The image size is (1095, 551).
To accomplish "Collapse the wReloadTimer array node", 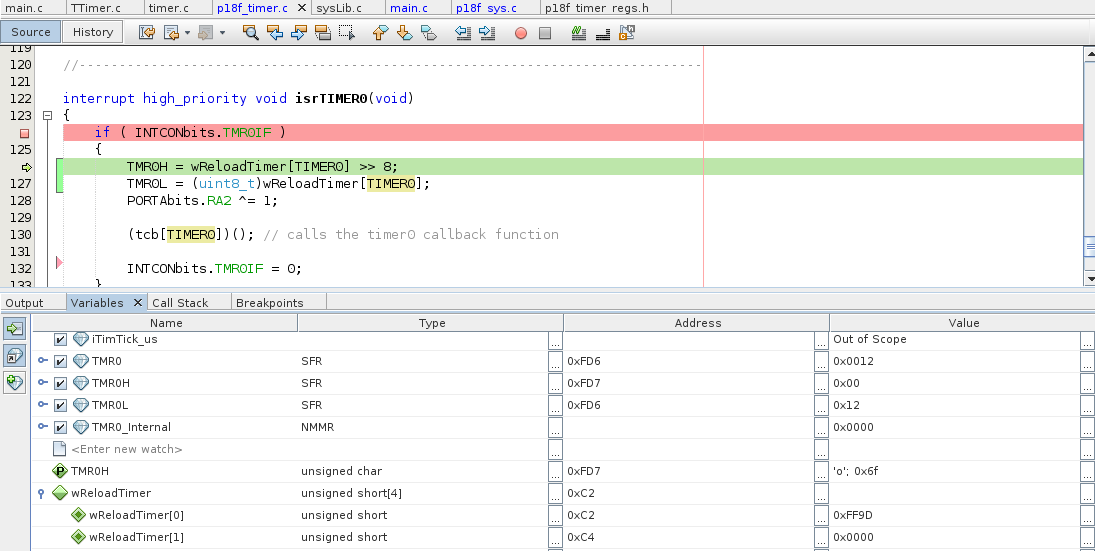I will [41, 493].
